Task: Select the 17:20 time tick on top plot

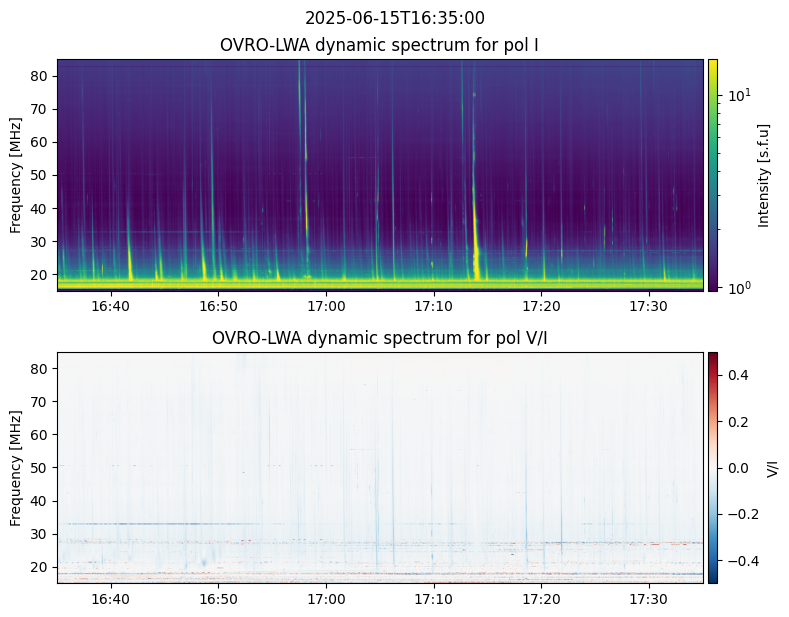Action: pos(541,305)
